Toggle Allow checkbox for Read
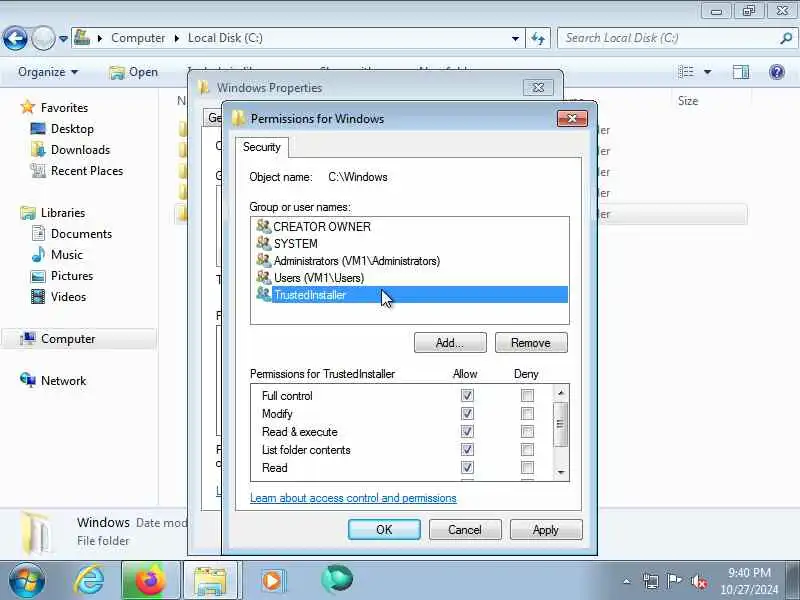800x600 pixels. point(467,467)
